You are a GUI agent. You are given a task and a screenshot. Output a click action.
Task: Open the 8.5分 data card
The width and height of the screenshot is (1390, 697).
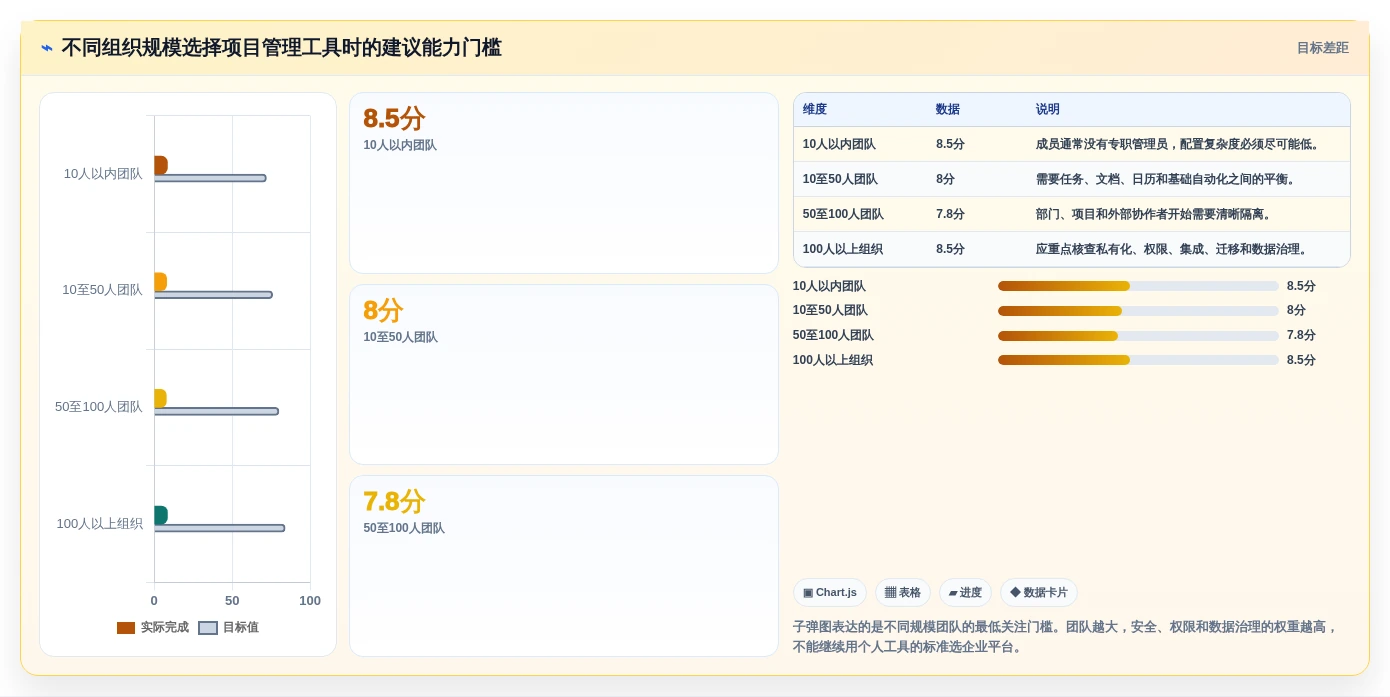(x=564, y=183)
